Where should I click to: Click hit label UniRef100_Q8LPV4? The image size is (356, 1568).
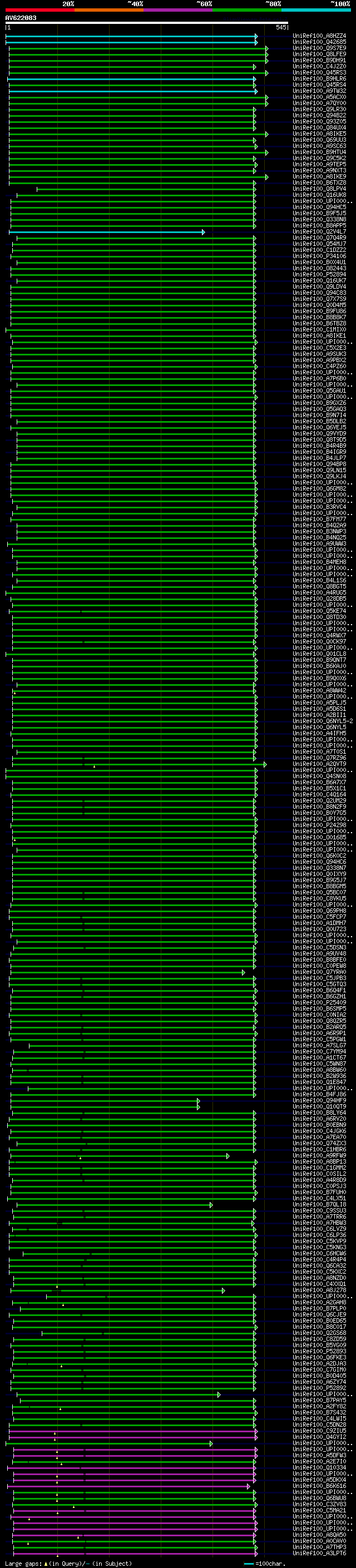tap(319, 189)
